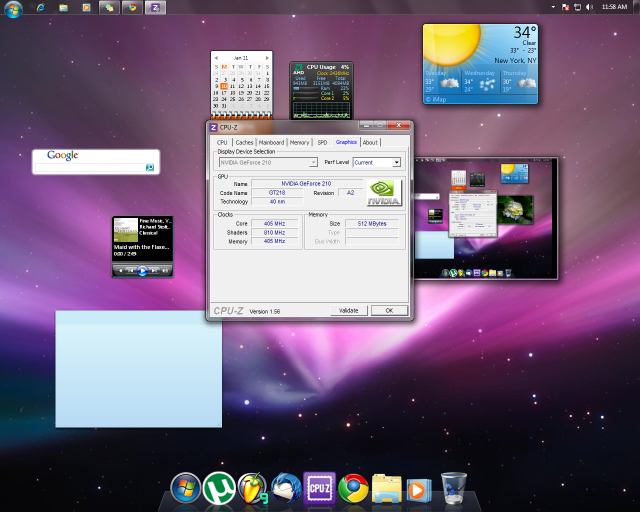Screen dimensions: 640x512
Task: Open Thunderbird from the dock
Action: tap(286, 488)
